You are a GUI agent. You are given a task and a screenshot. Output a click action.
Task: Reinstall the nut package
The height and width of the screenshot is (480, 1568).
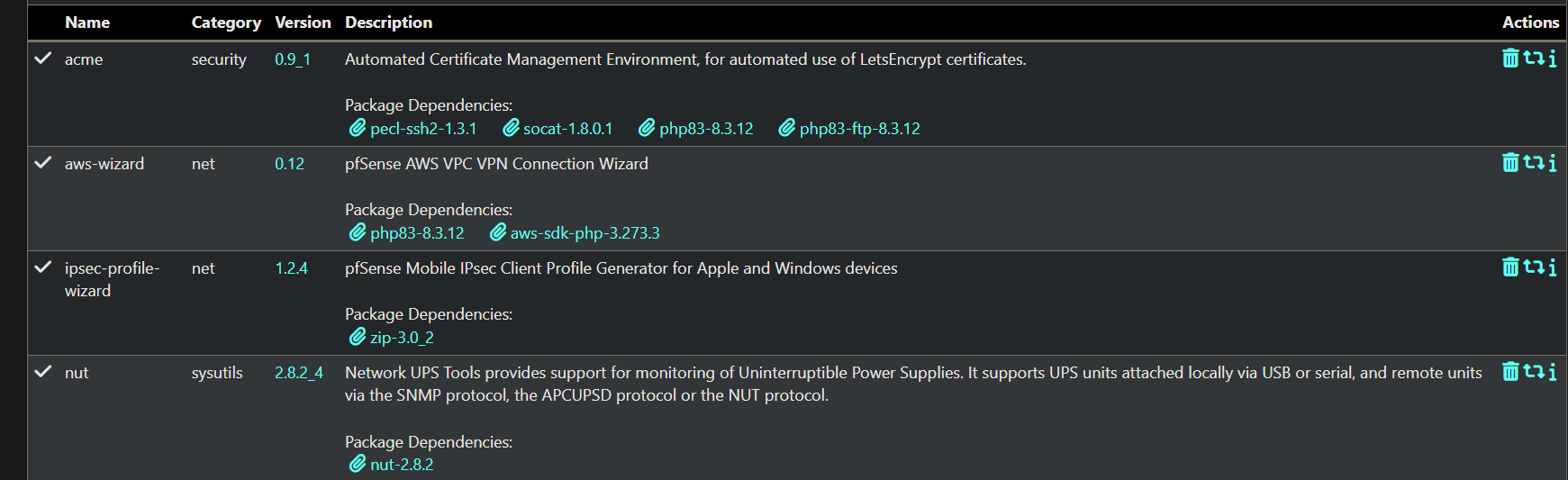(x=1533, y=372)
